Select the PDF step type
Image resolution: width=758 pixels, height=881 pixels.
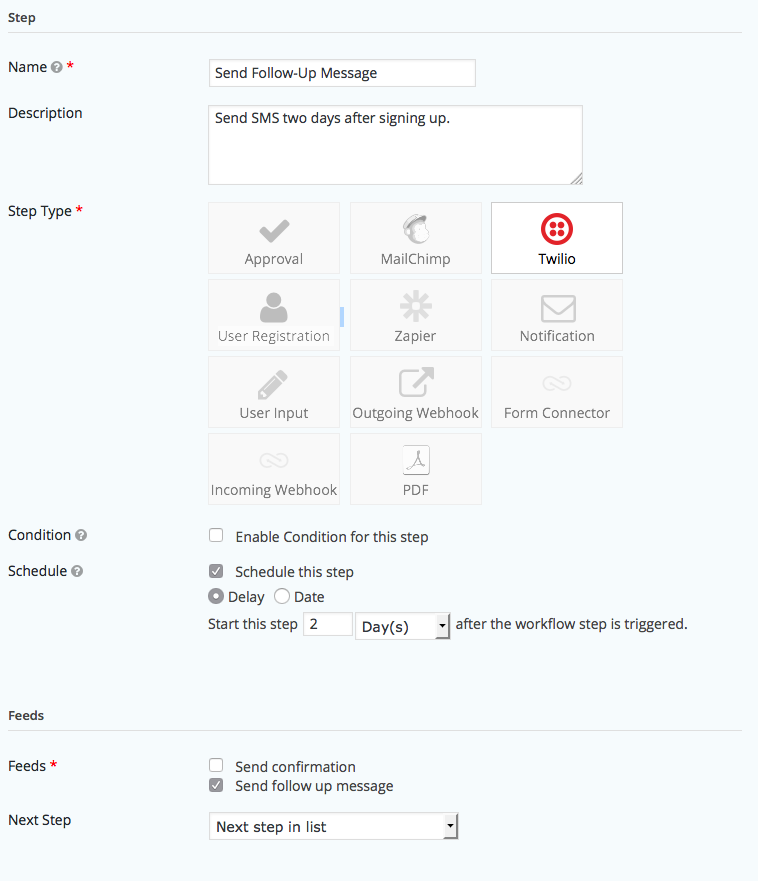click(416, 469)
